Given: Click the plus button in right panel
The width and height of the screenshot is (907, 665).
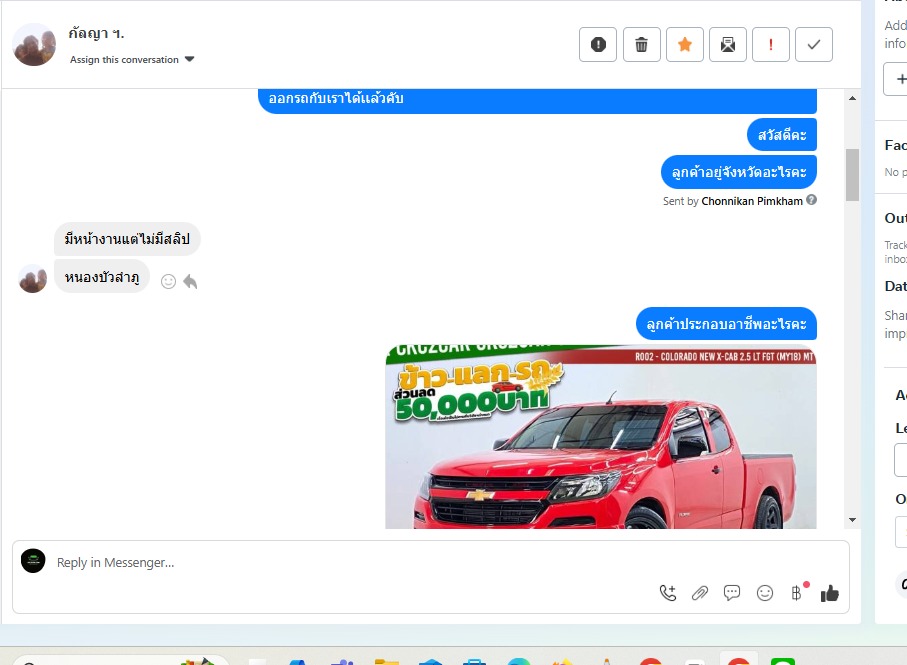Looking at the screenshot, I should [898, 79].
